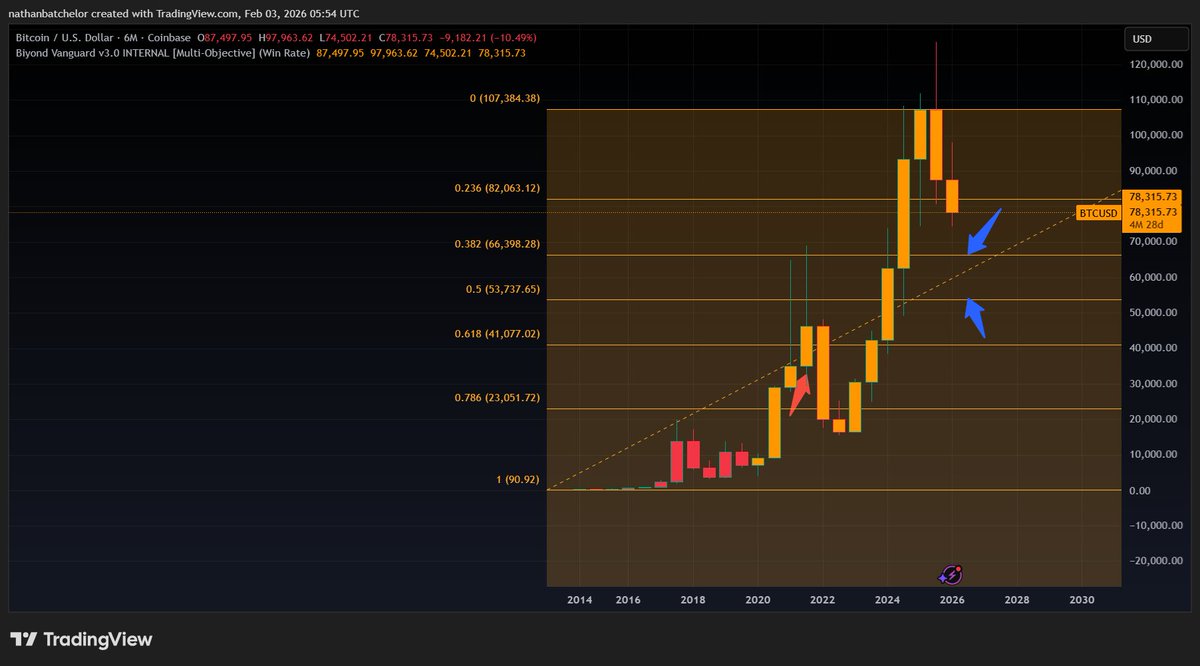The height and width of the screenshot is (666, 1200).
Task: Click the 2028 label on time axis
Action: [x=1016, y=600]
